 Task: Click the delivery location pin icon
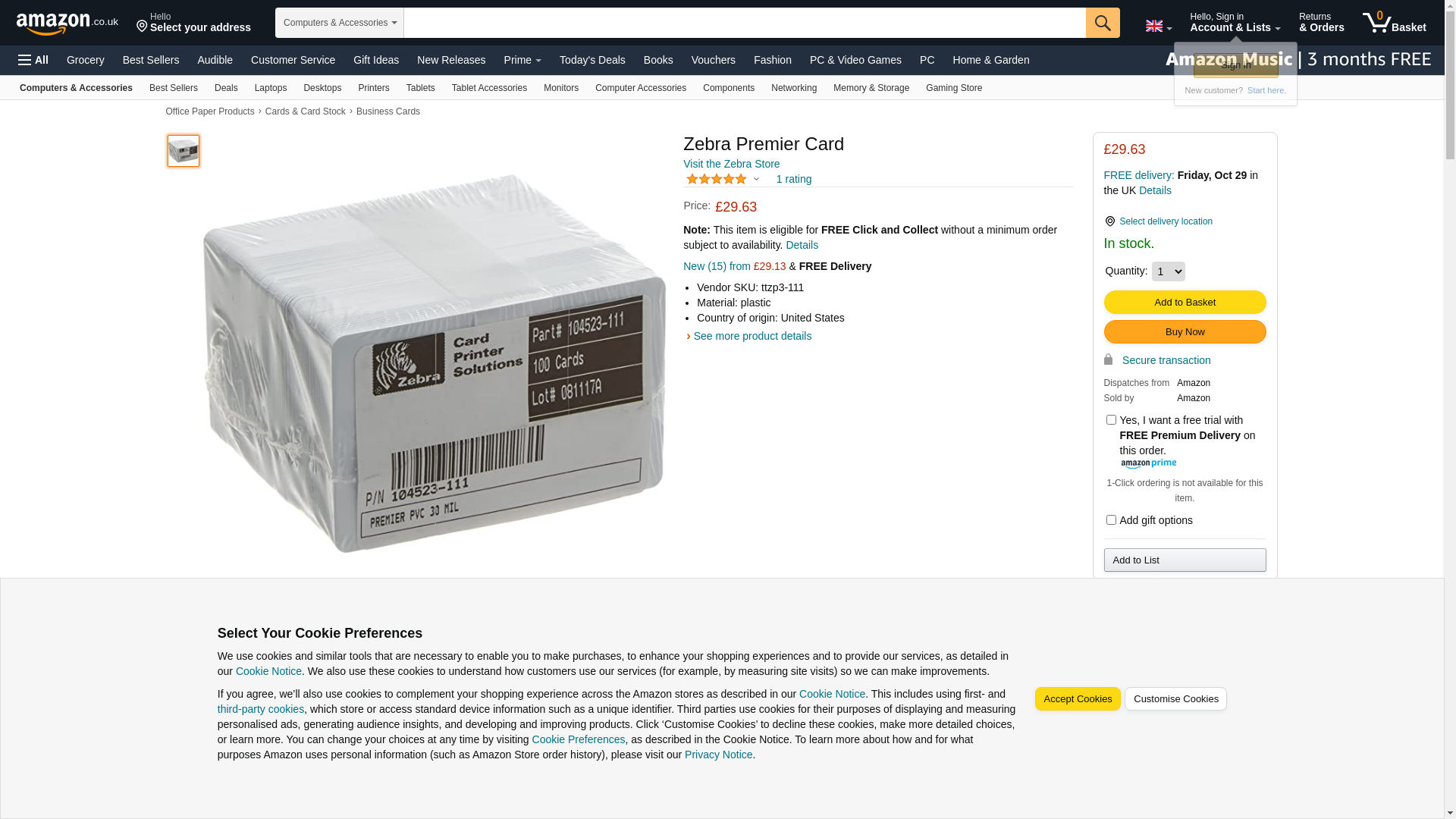1109,221
